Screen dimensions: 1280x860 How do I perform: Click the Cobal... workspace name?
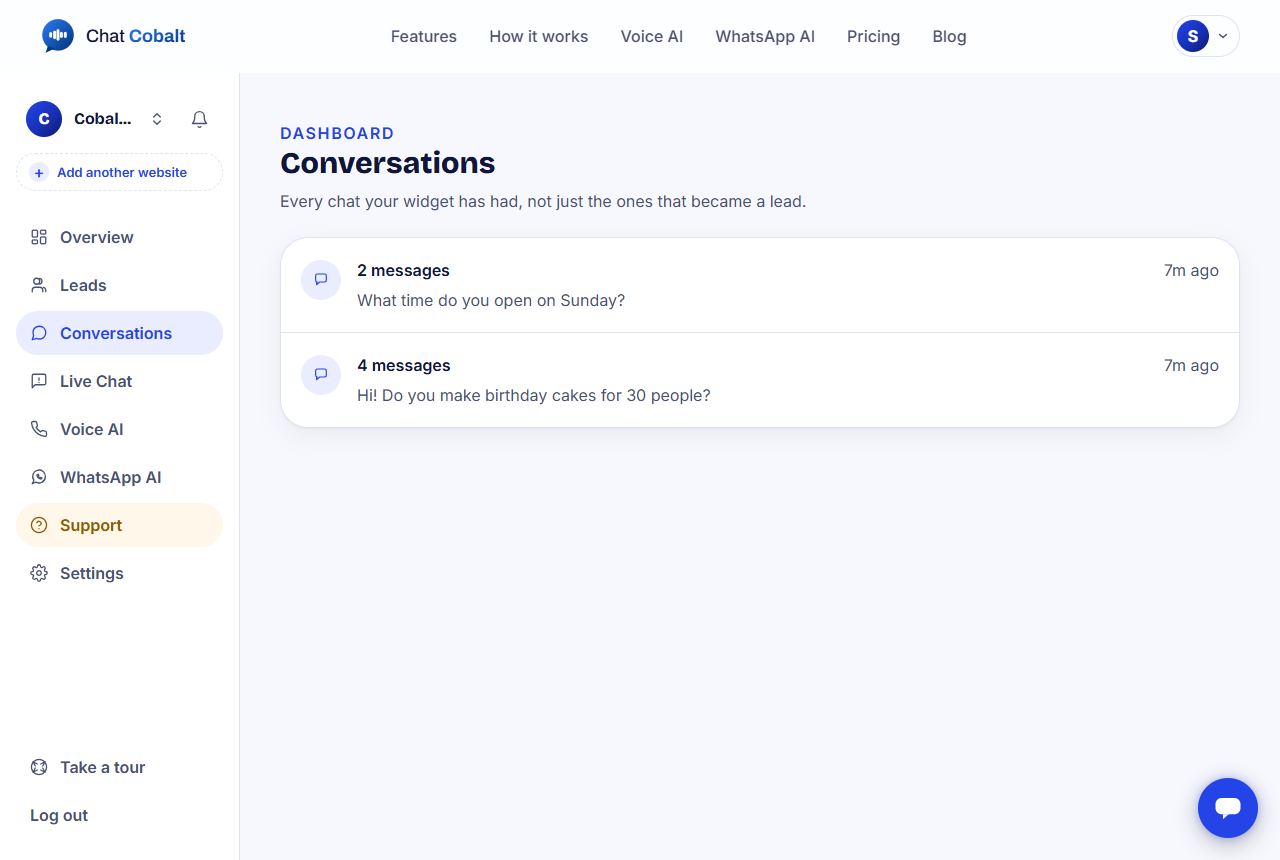[103, 119]
